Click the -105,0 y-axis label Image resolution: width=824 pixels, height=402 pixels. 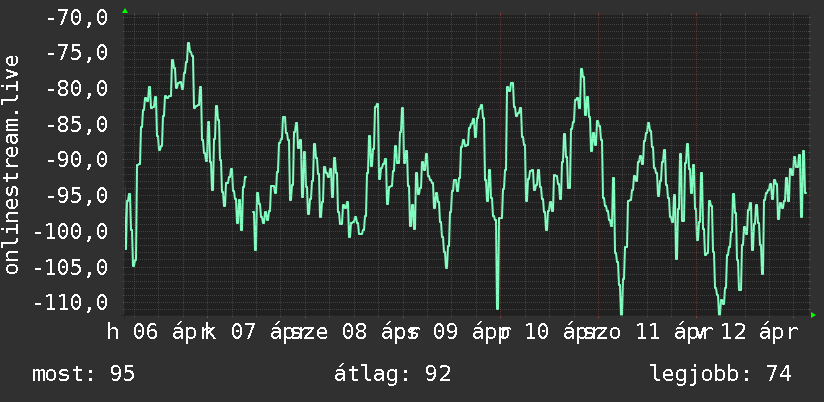point(71,267)
